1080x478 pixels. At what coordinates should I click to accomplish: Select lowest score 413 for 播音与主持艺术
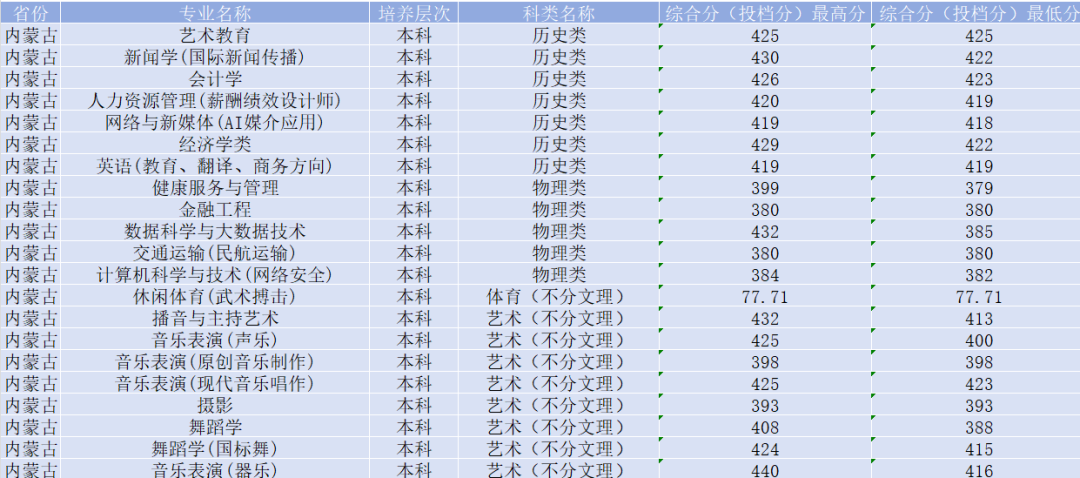click(x=976, y=318)
